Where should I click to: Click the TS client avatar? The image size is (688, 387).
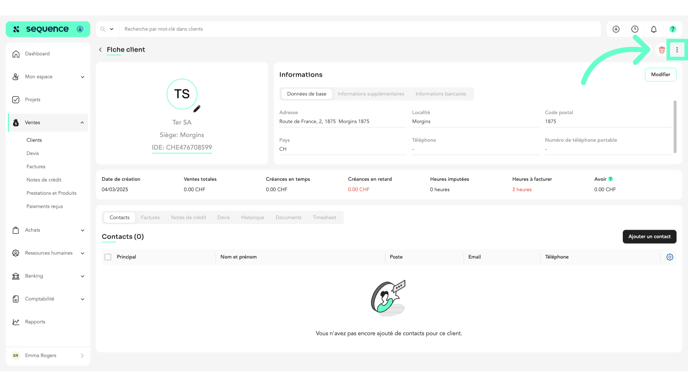pos(182,94)
